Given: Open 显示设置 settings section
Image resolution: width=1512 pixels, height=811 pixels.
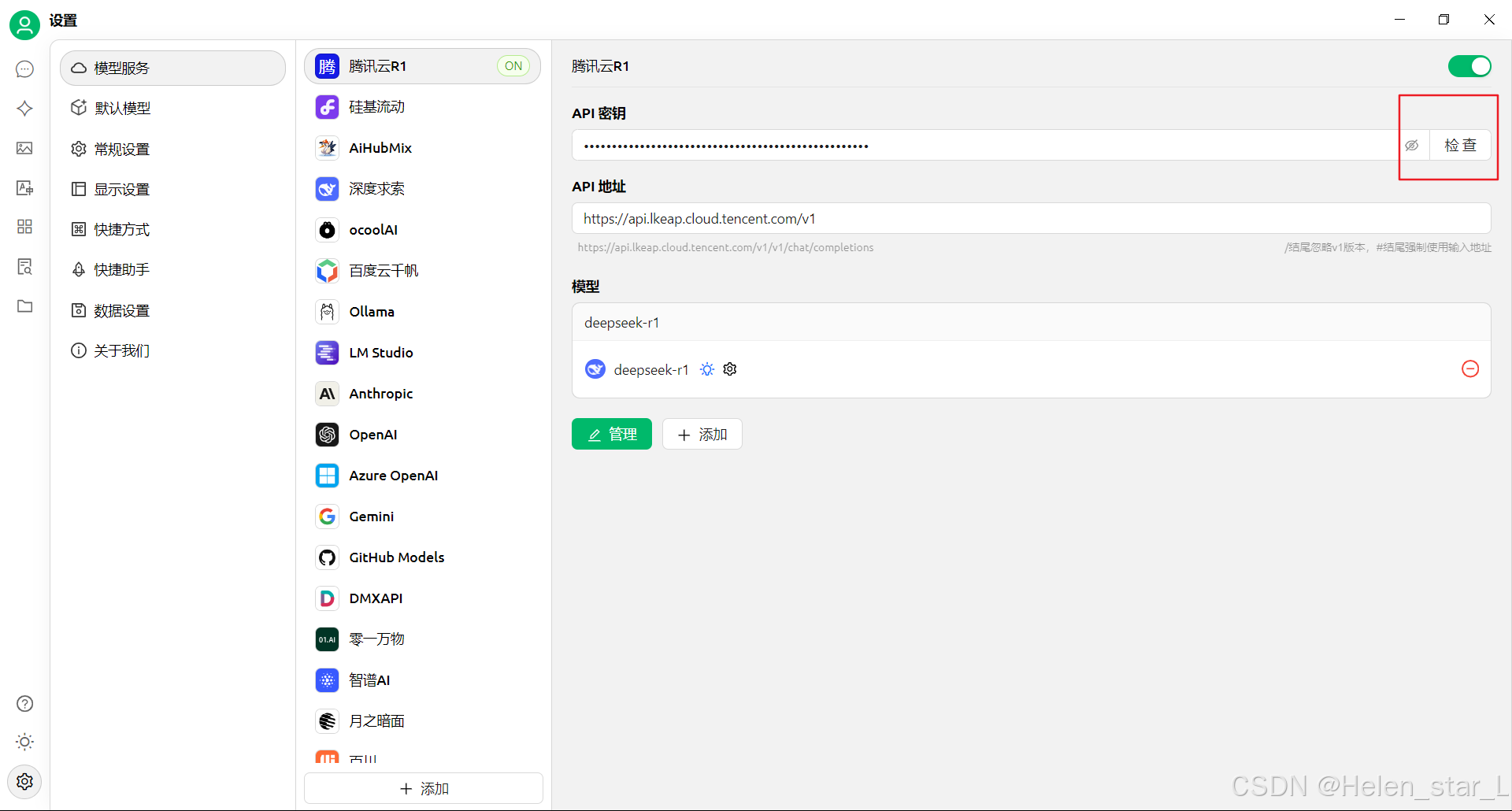Looking at the screenshot, I should click(172, 189).
